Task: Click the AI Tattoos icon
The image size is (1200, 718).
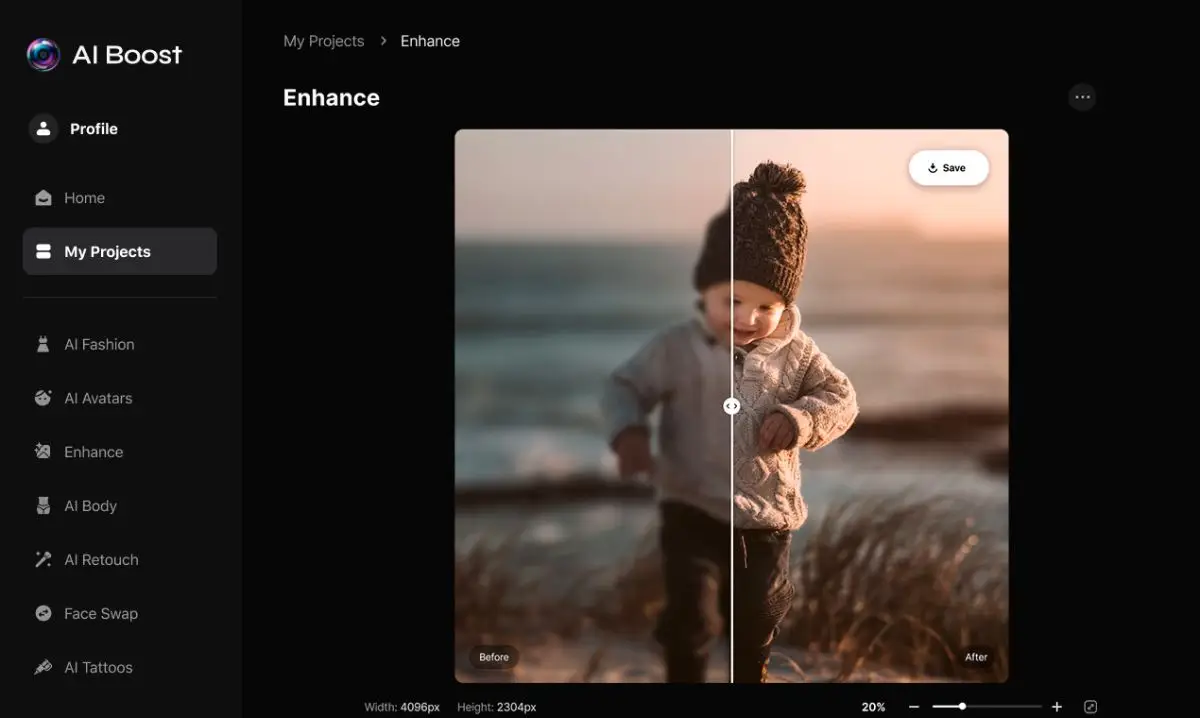Action: point(43,668)
